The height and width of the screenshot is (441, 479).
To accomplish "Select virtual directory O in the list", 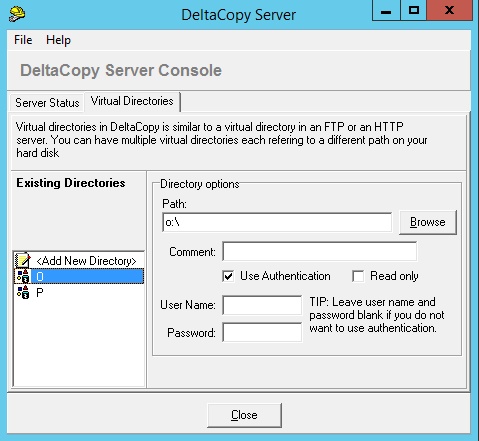I will coord(79,276).
